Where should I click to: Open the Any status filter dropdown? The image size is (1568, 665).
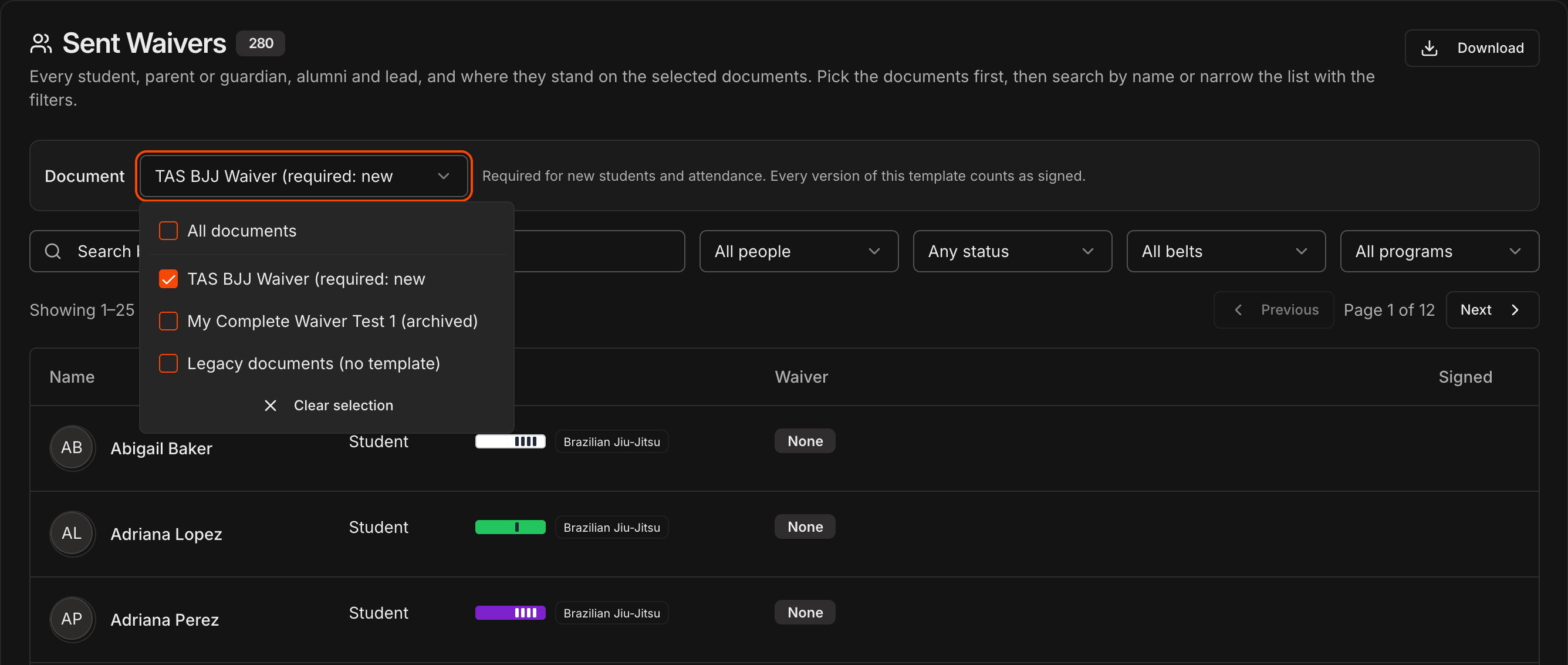1012,251
